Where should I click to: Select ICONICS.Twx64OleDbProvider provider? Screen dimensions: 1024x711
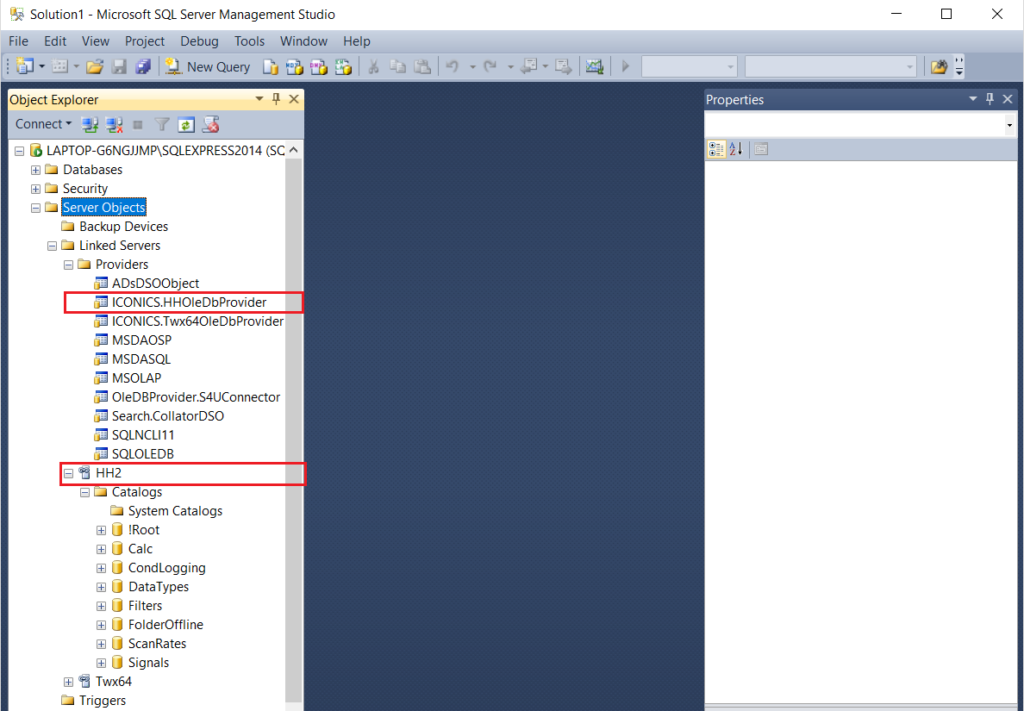pos(197,321)
